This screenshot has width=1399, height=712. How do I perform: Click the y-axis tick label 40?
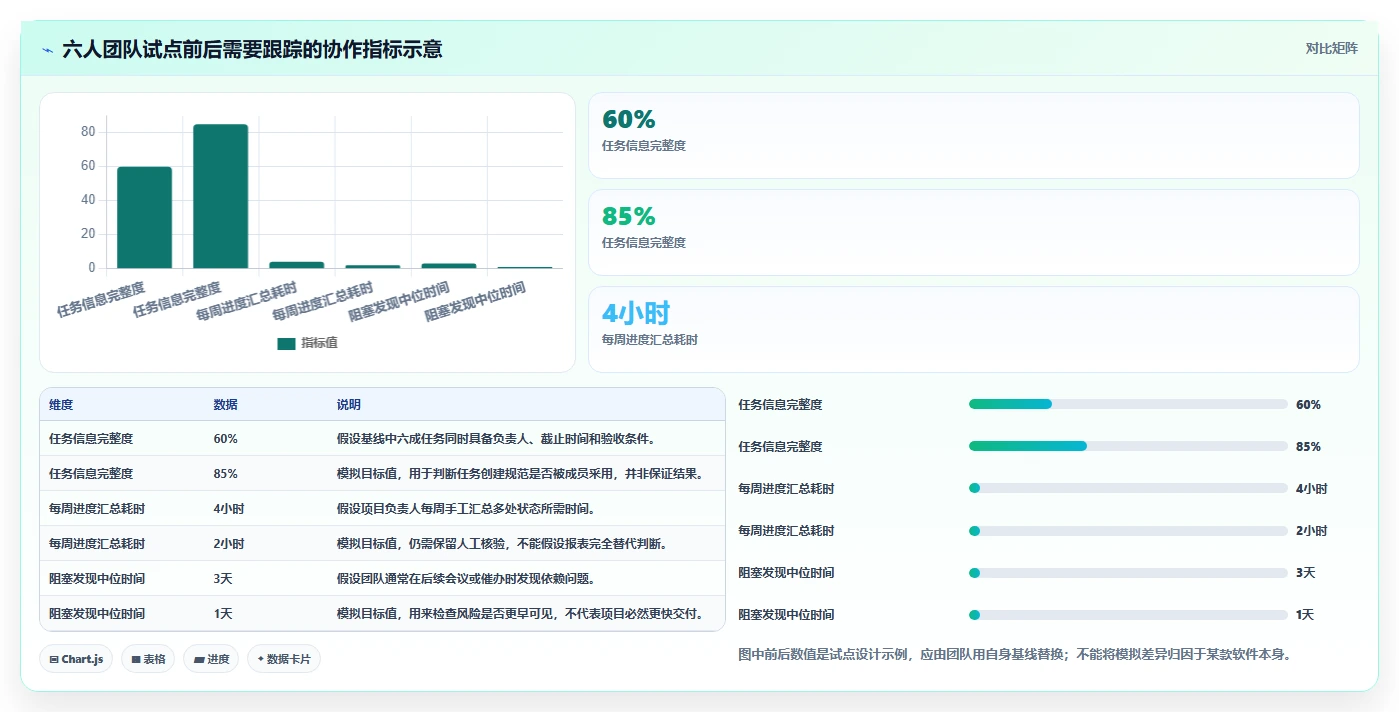pos(88,200)
